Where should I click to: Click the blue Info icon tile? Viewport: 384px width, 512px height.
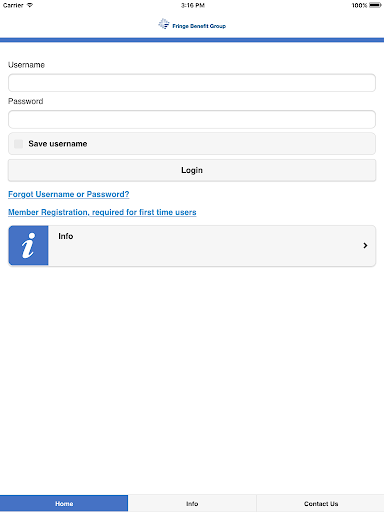[28, 246]
